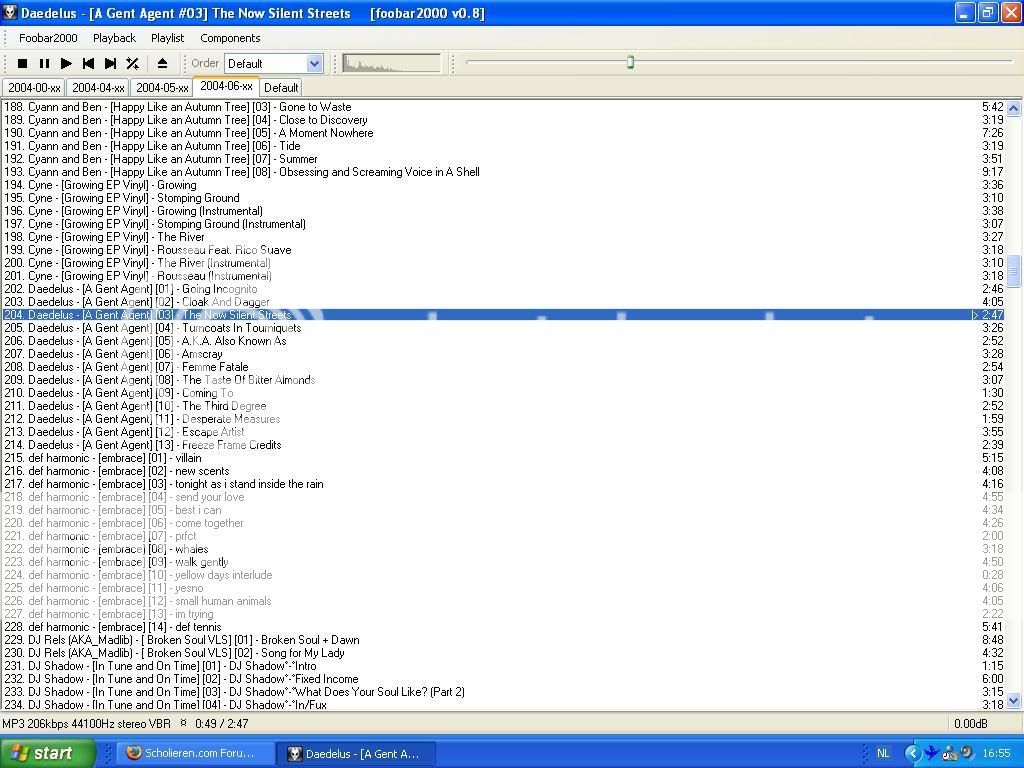1024x768 pixels.
Task: Select track 211 The Third Degree
Action: pos(503,406)
